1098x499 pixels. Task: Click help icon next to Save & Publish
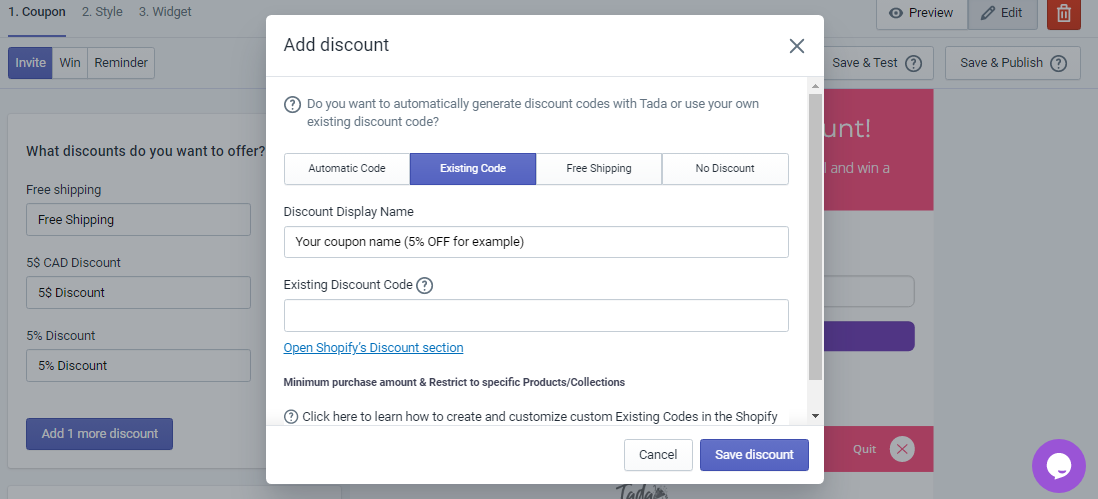[x=1058, y=64]
